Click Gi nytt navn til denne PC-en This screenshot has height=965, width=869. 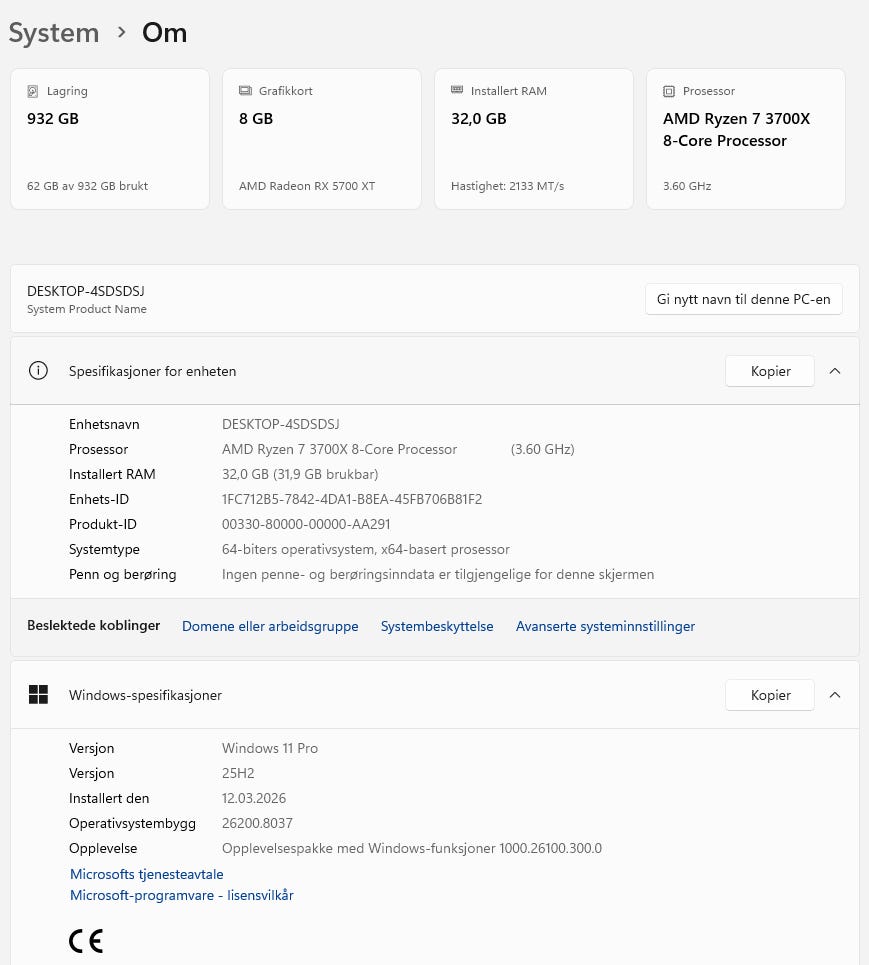(x=743, y=299)
